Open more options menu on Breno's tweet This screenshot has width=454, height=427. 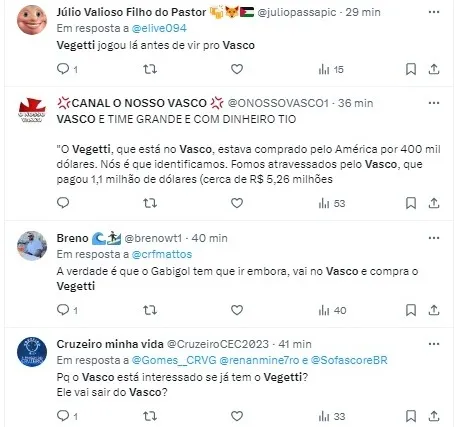coord(434,238)
